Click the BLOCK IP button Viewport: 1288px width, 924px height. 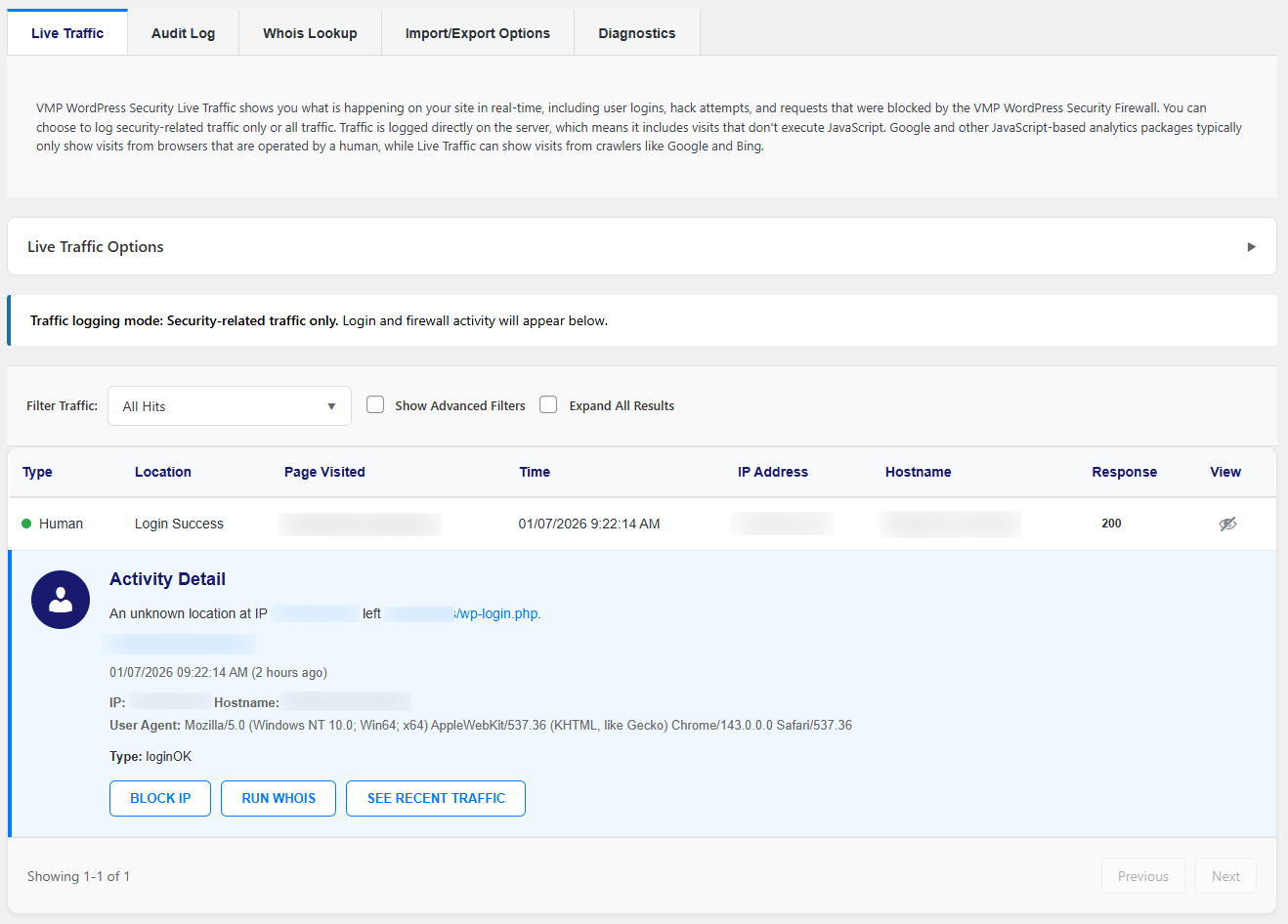click(160, 798)
